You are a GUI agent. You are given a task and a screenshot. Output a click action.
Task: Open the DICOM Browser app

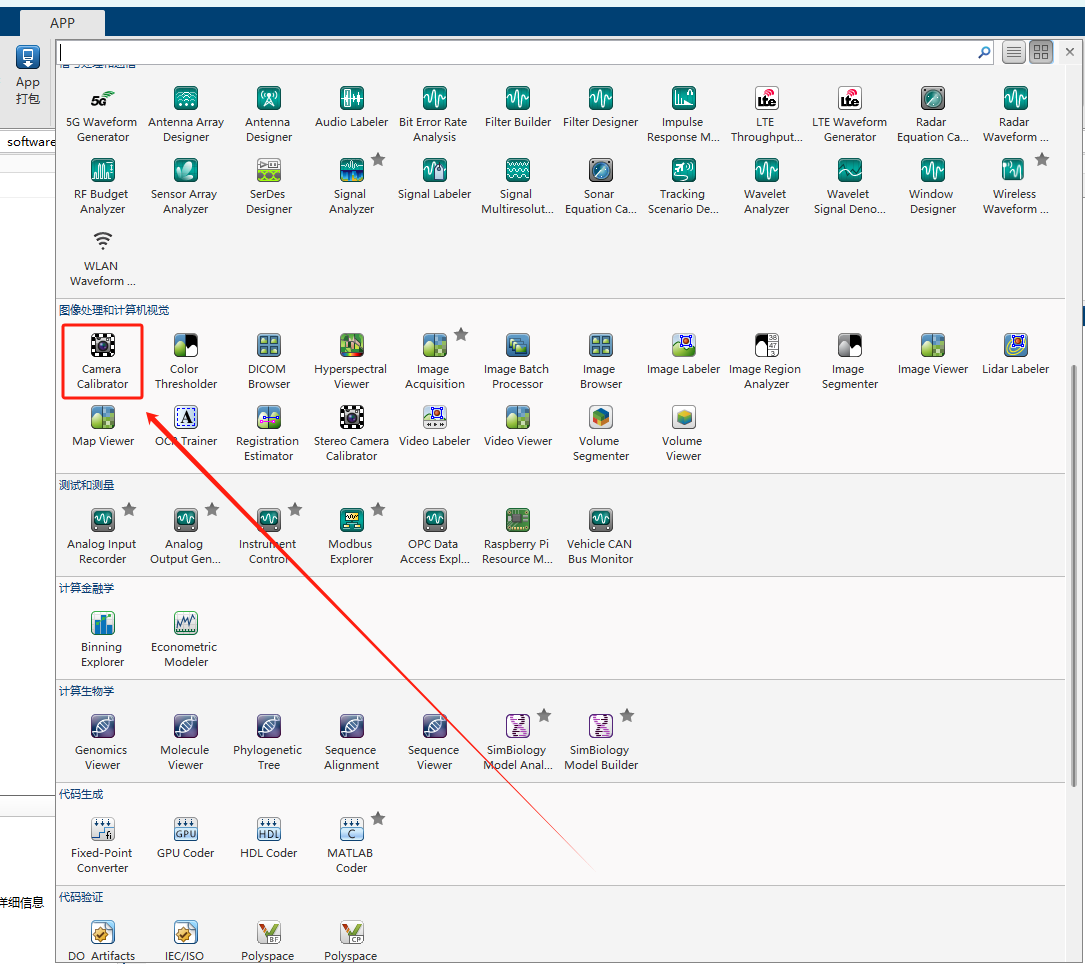(x=268, y=361)
